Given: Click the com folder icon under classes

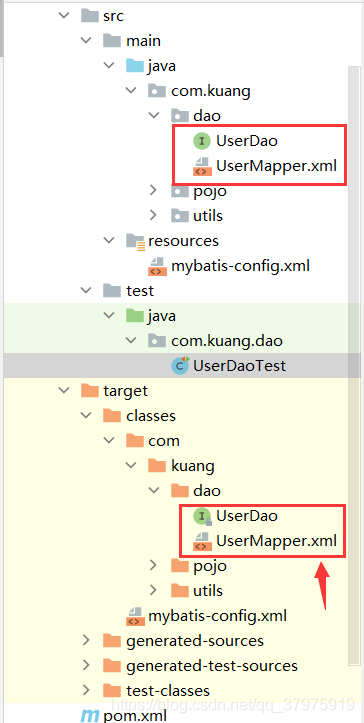Looking at the screenshot, I should (x=135, y=441).
